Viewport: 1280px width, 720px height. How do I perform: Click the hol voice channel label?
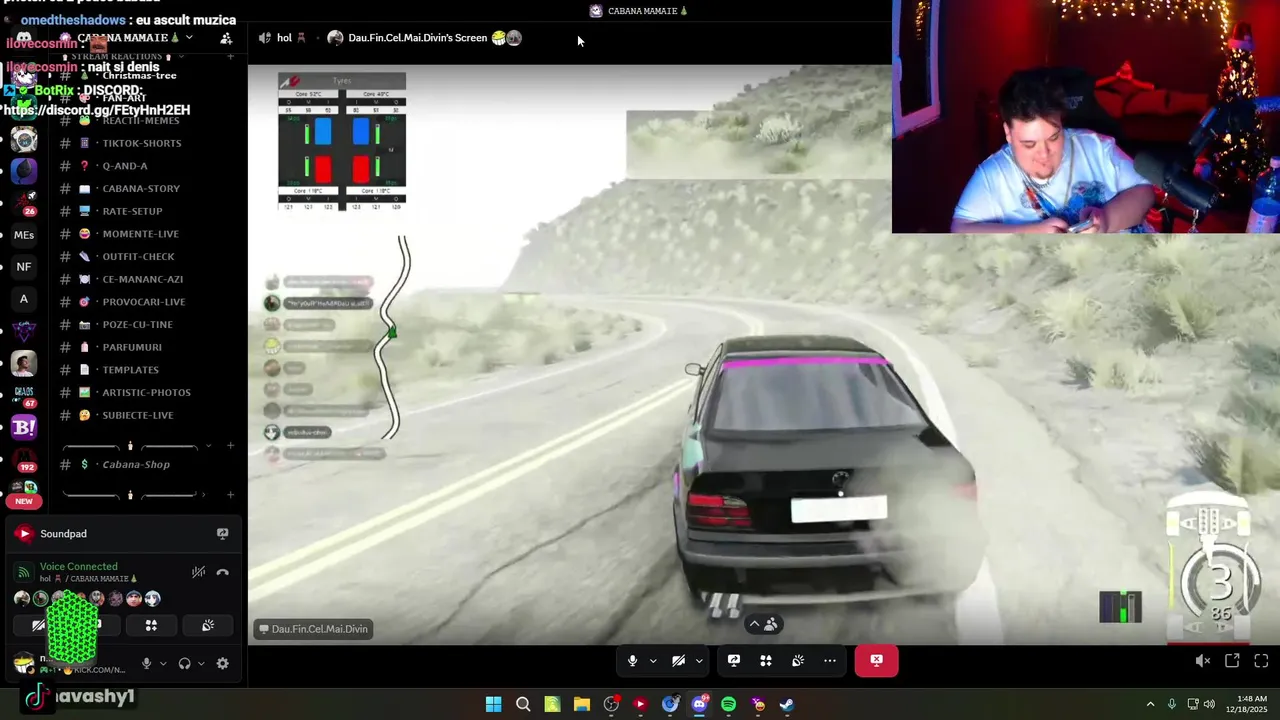point(285,38)
